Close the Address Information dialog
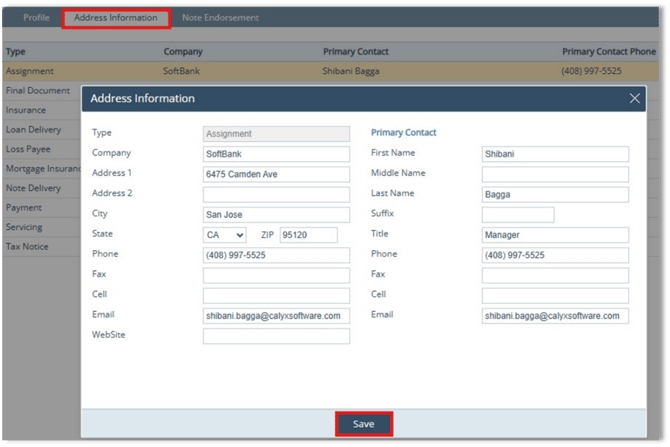The height and width of the screenshot is (447, 670). coord(634,99)
